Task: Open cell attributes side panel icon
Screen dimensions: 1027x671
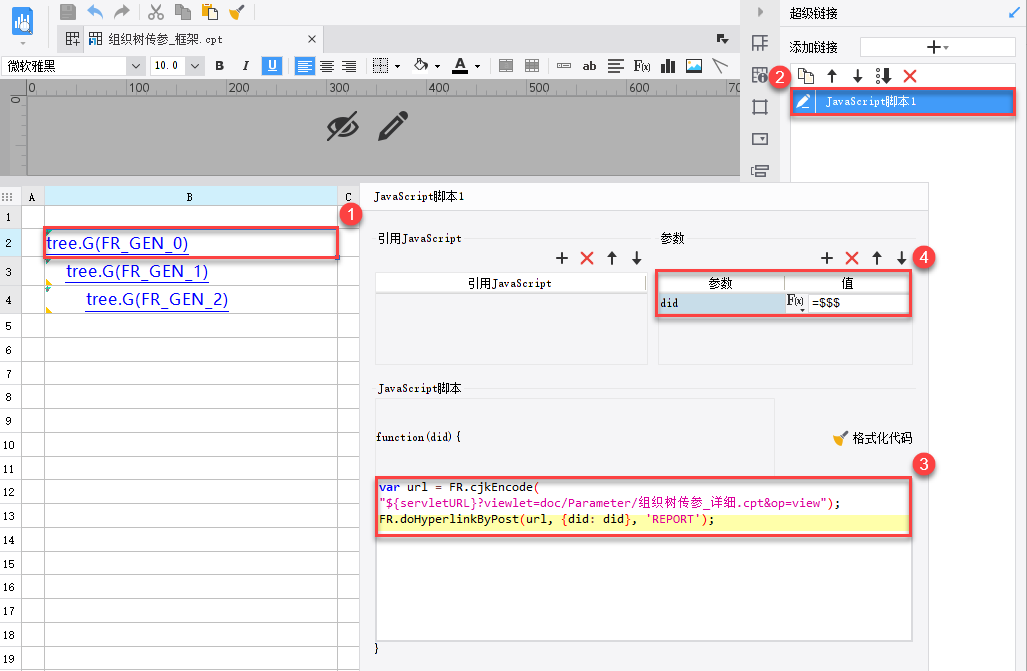Action: pos(760,75)
